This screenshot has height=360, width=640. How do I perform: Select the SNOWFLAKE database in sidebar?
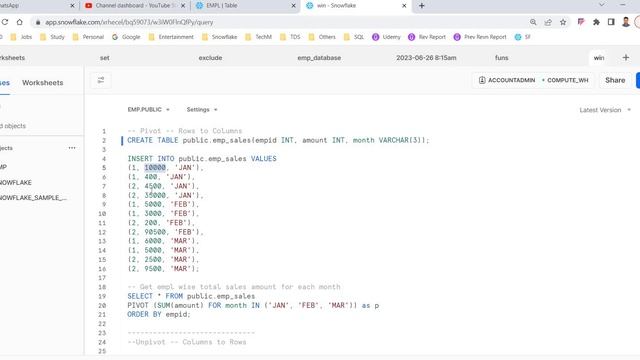pos(15,182)
